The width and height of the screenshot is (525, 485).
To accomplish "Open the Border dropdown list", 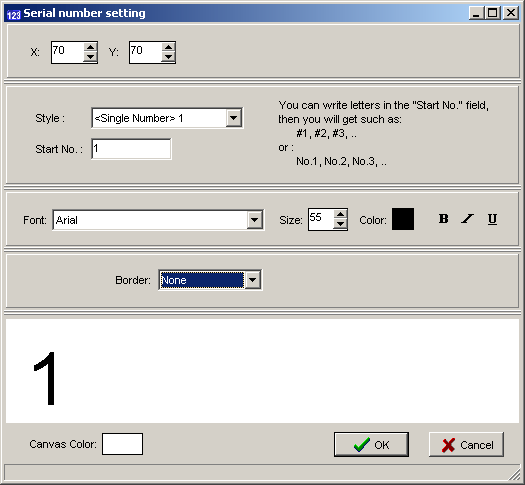I will 252,280.
